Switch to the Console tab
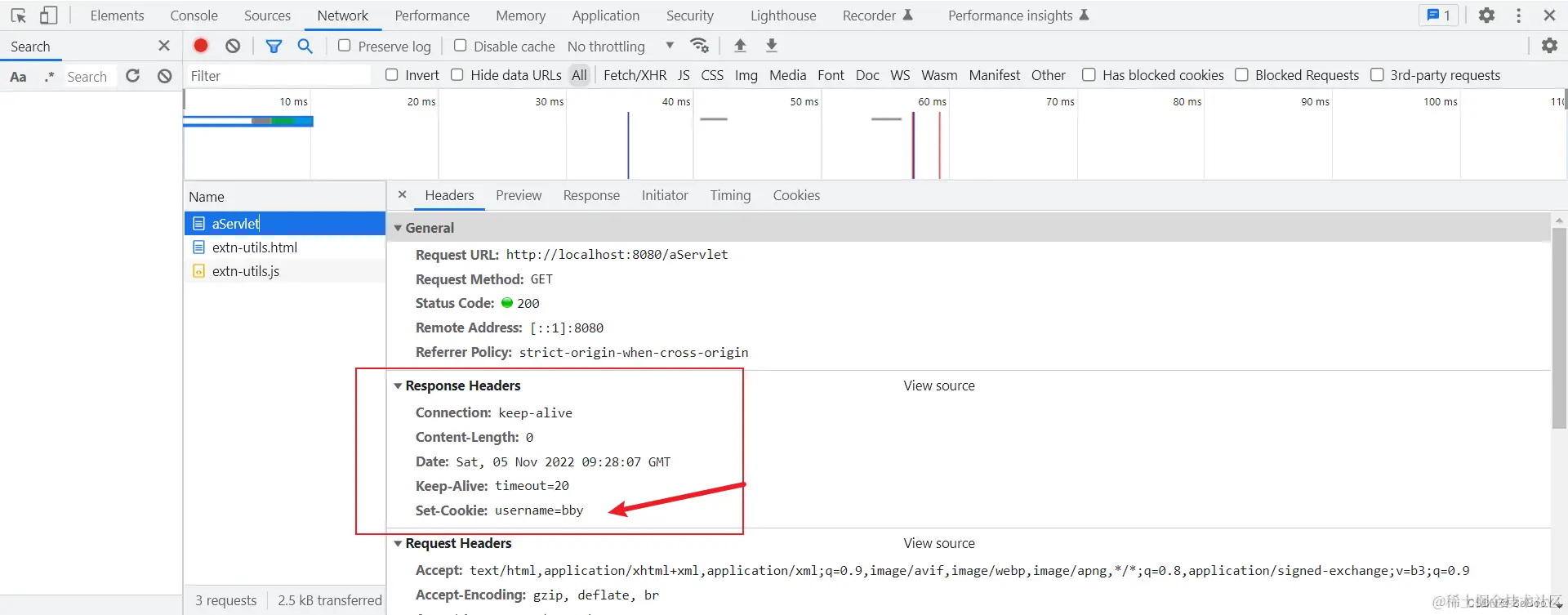 pos(194,16)
